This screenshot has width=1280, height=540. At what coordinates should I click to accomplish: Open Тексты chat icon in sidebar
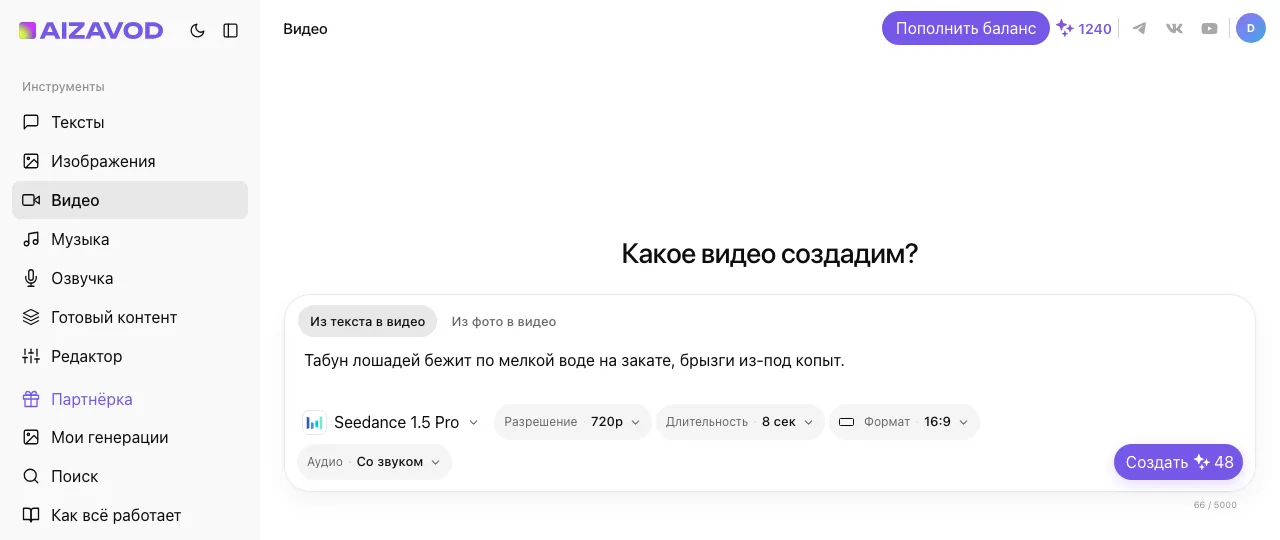click(x=31, y=122)
